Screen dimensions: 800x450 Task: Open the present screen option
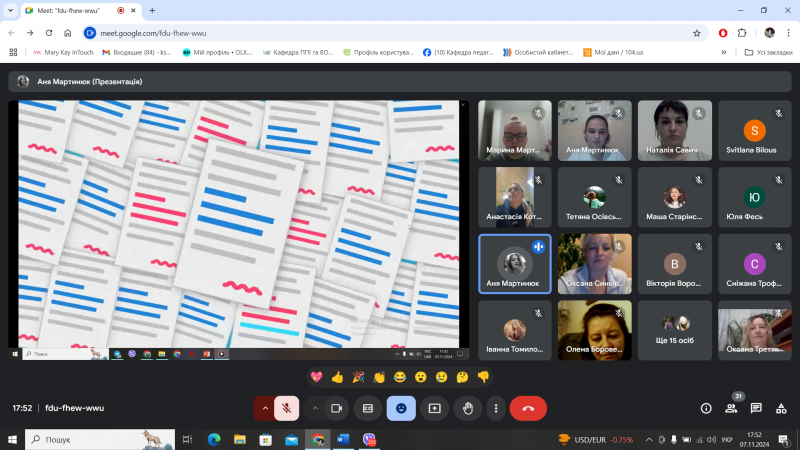[434, 408]
